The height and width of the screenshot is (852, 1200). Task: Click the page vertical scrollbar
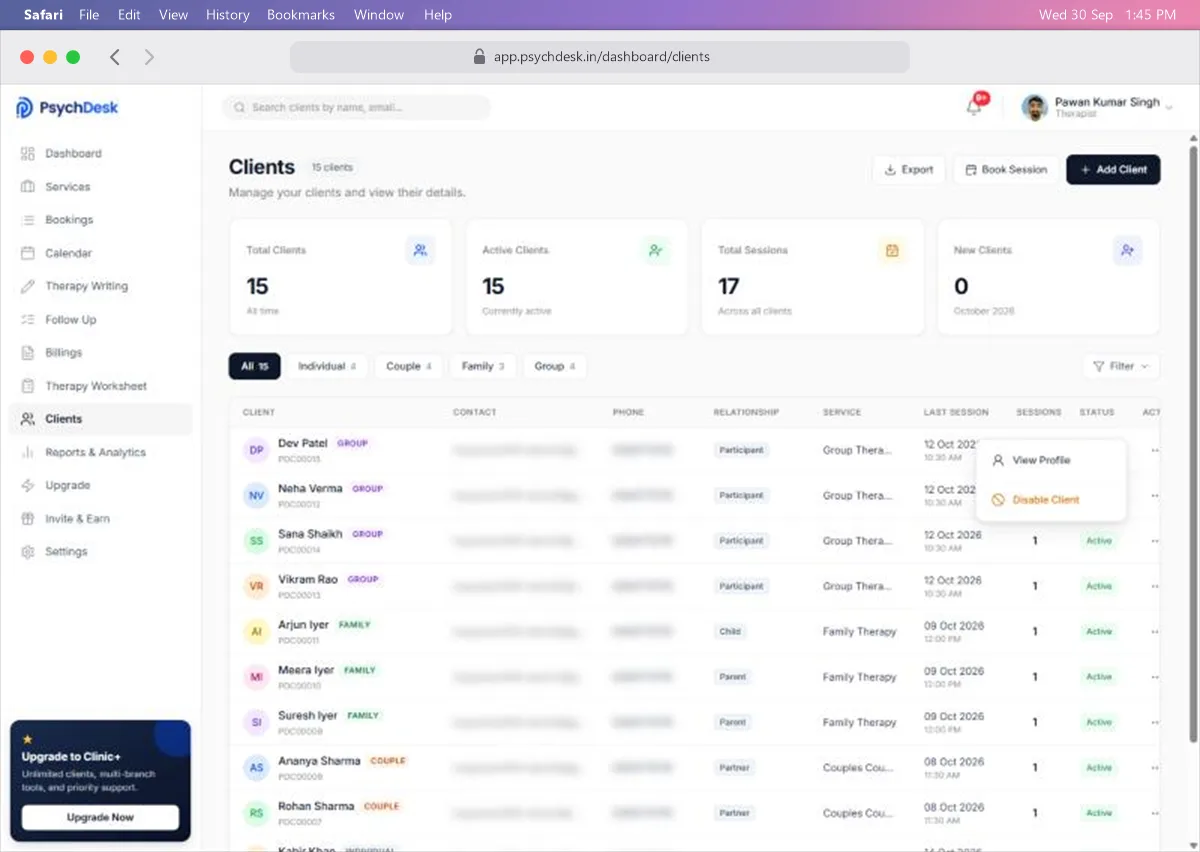[1193, 445]
